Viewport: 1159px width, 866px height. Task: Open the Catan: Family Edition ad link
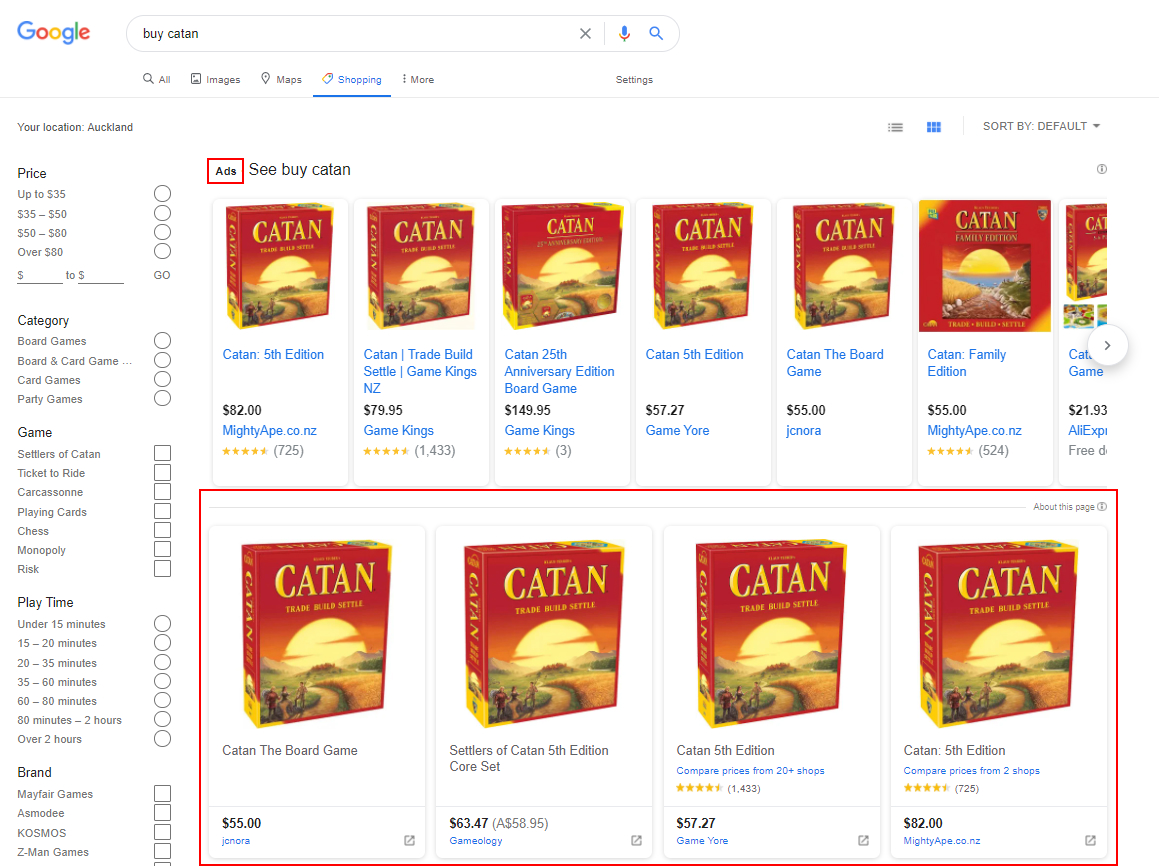967,363
